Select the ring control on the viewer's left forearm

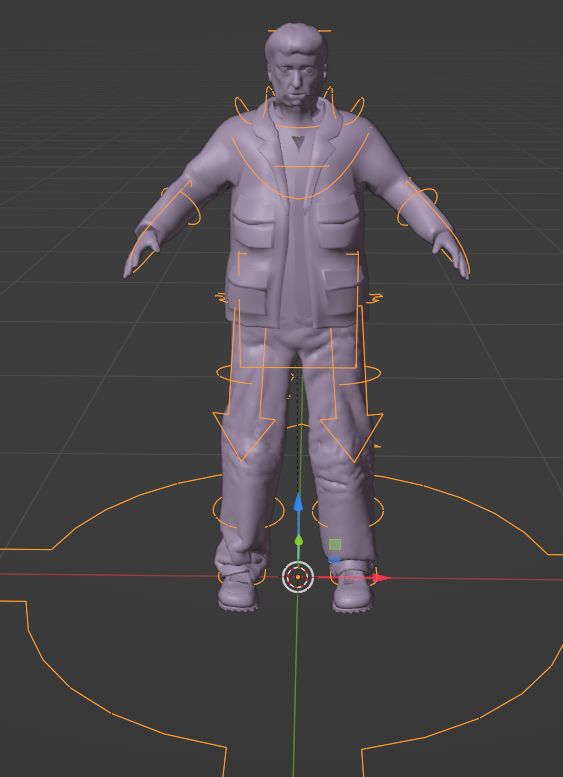coord(183,207)
